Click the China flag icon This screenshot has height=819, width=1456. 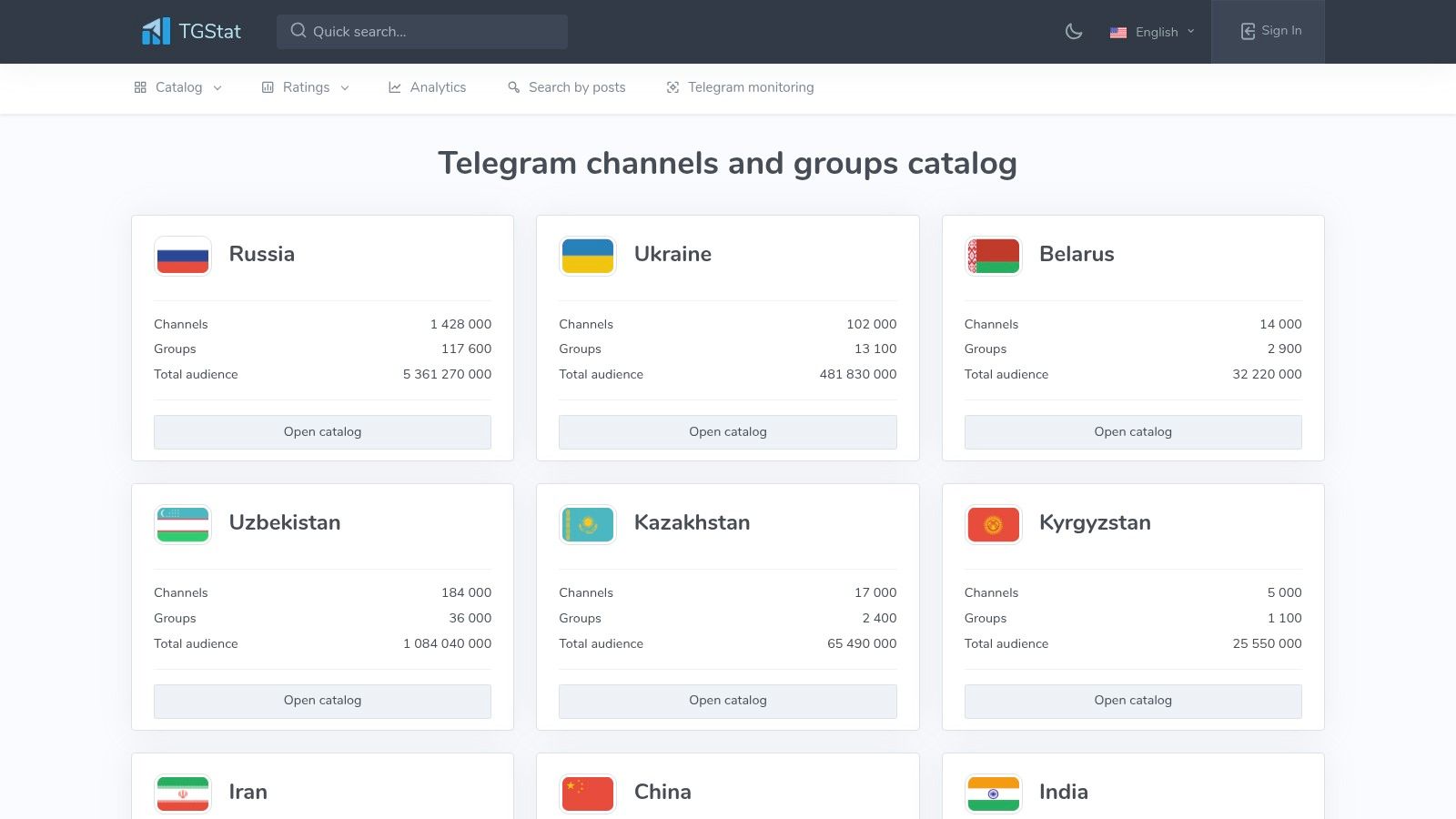click(x=588, y=794)
